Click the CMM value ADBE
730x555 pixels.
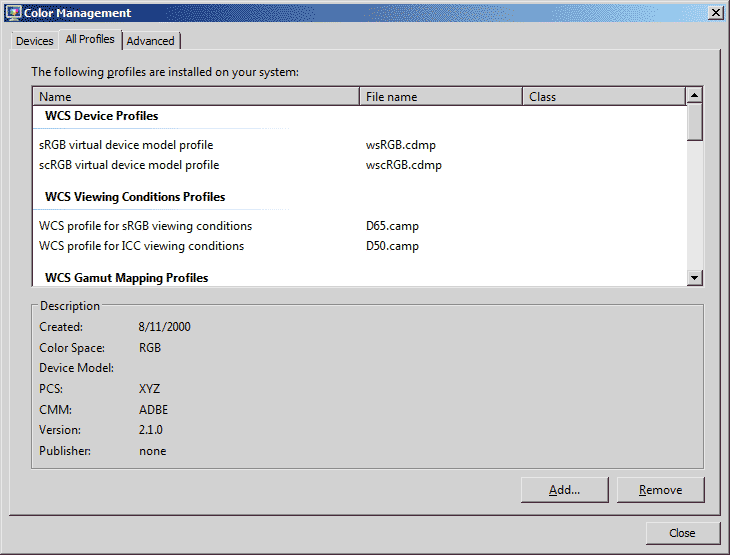pos(153,410)
